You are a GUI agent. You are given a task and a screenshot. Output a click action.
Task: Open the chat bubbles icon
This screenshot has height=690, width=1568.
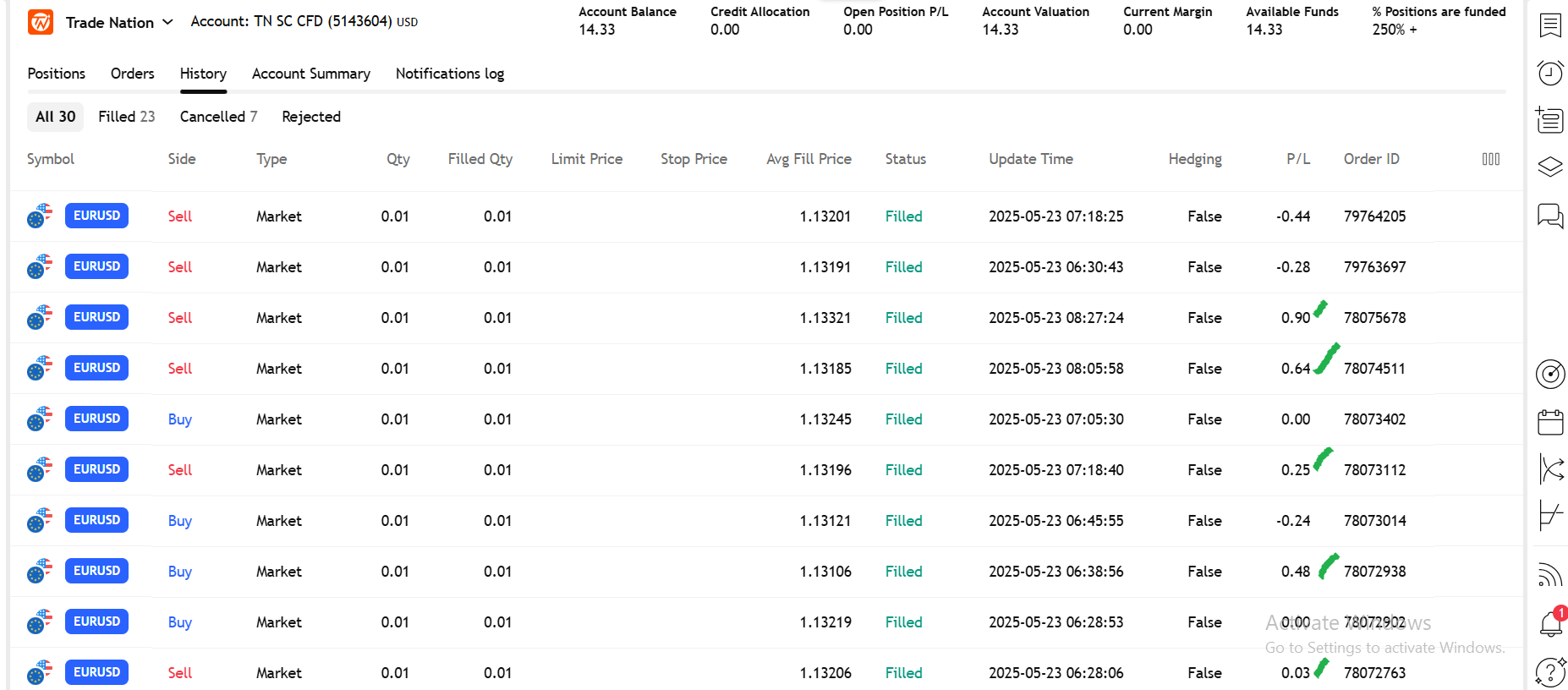click(x=1549, y=216)
